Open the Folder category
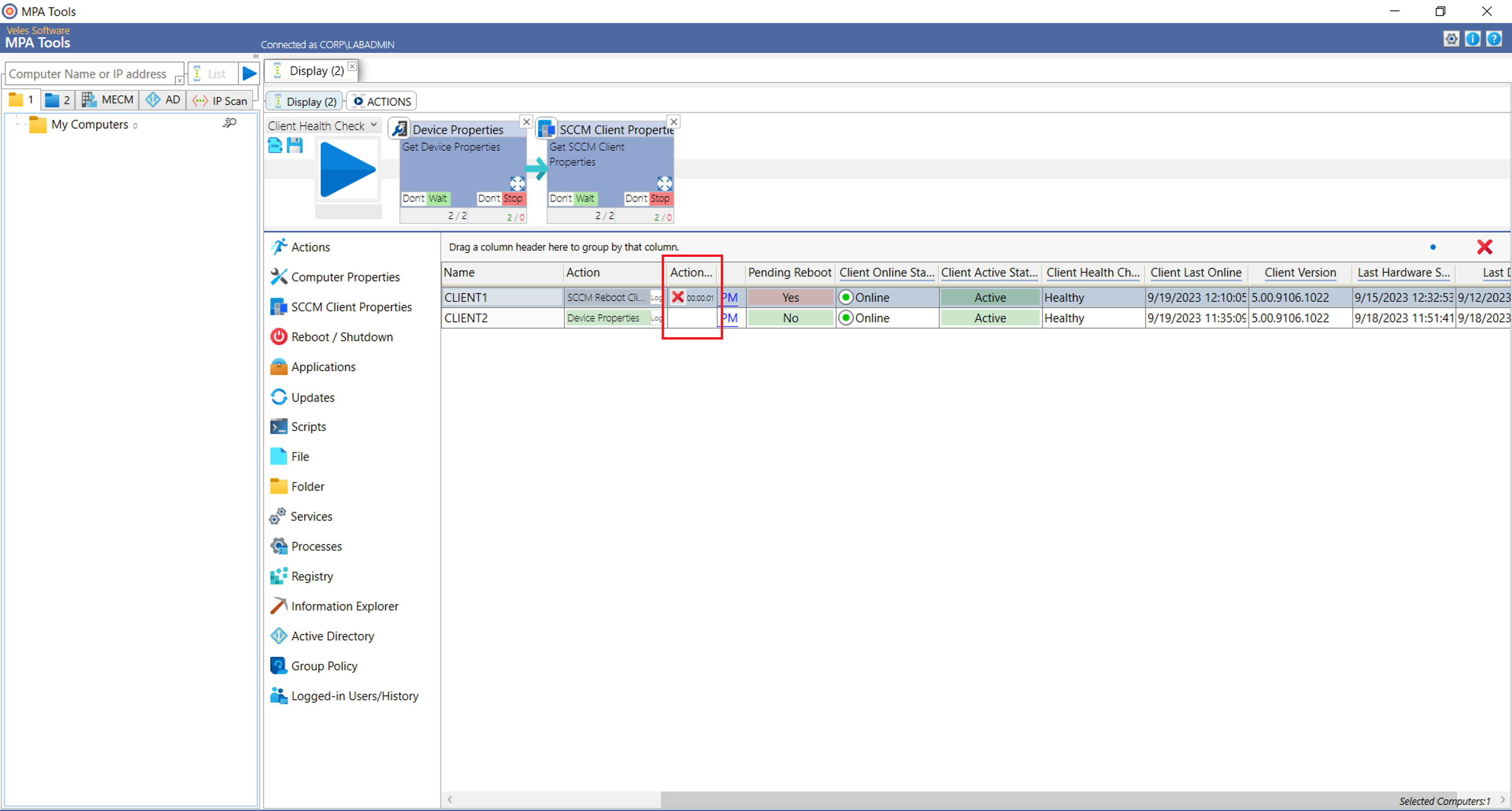This screenshot has height=811, width=1512. (297, 487)
